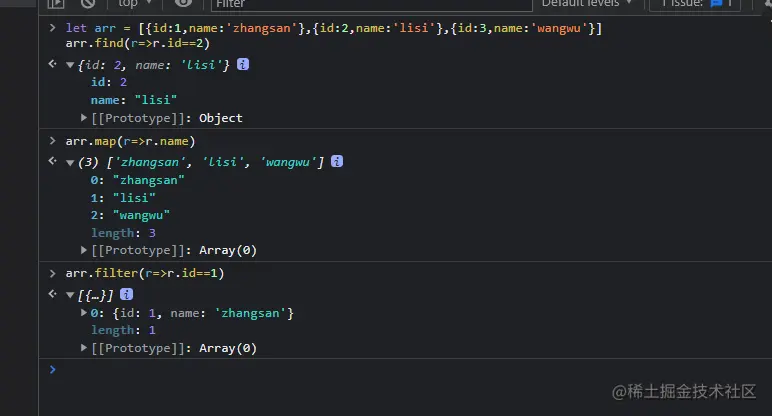This screenshot has height=416, width=772.
Task: Click info icon beside the lisi object
Action: pyautogui.click(x=243, y=64)
